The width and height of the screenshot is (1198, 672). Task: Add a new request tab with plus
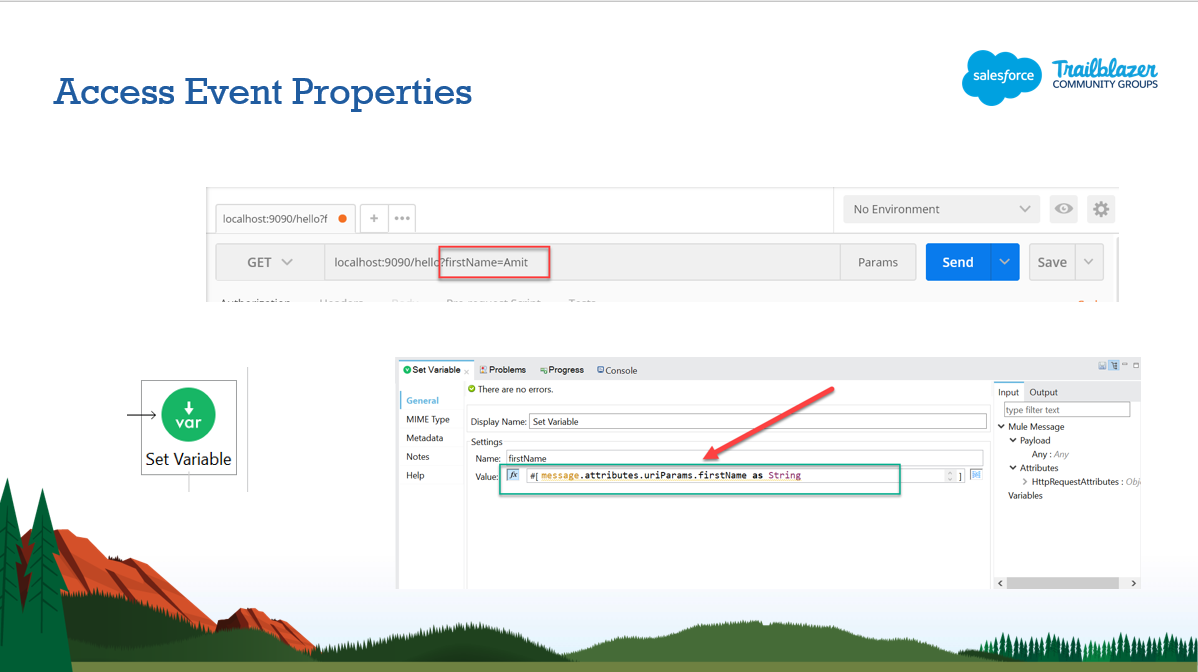coord(374,218)
